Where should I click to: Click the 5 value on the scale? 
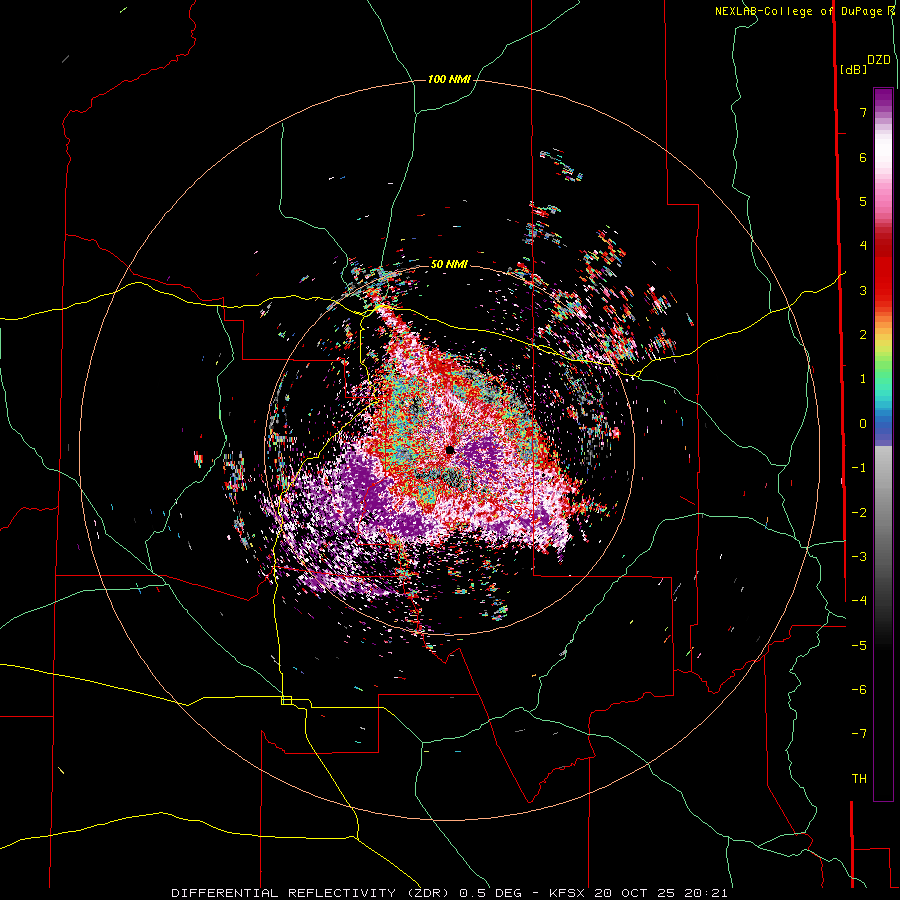(x=863, y=201)
